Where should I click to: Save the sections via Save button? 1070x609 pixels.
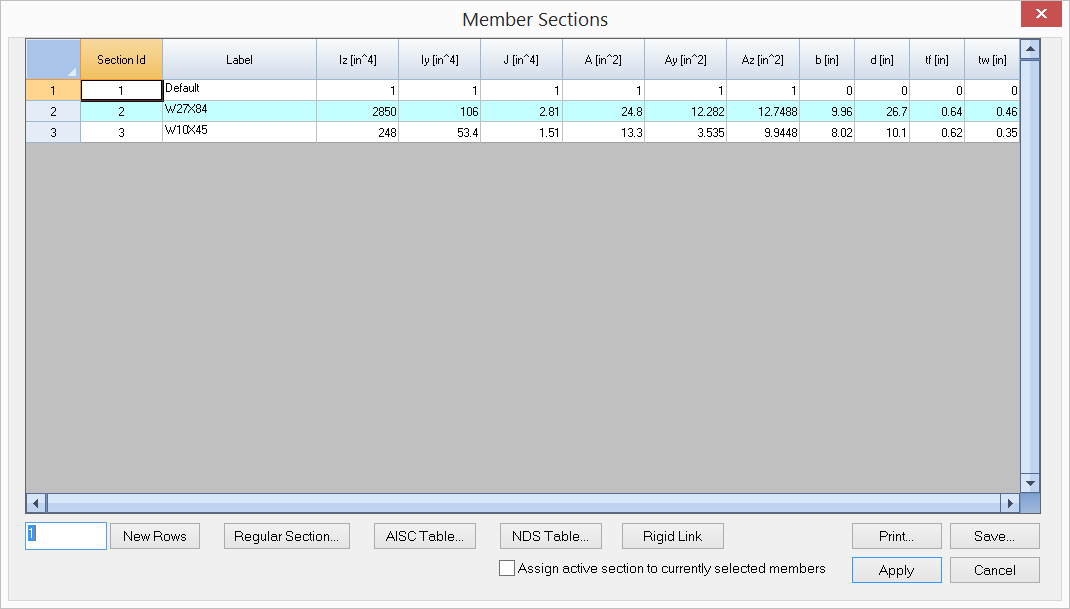click(x=994, y=536)
